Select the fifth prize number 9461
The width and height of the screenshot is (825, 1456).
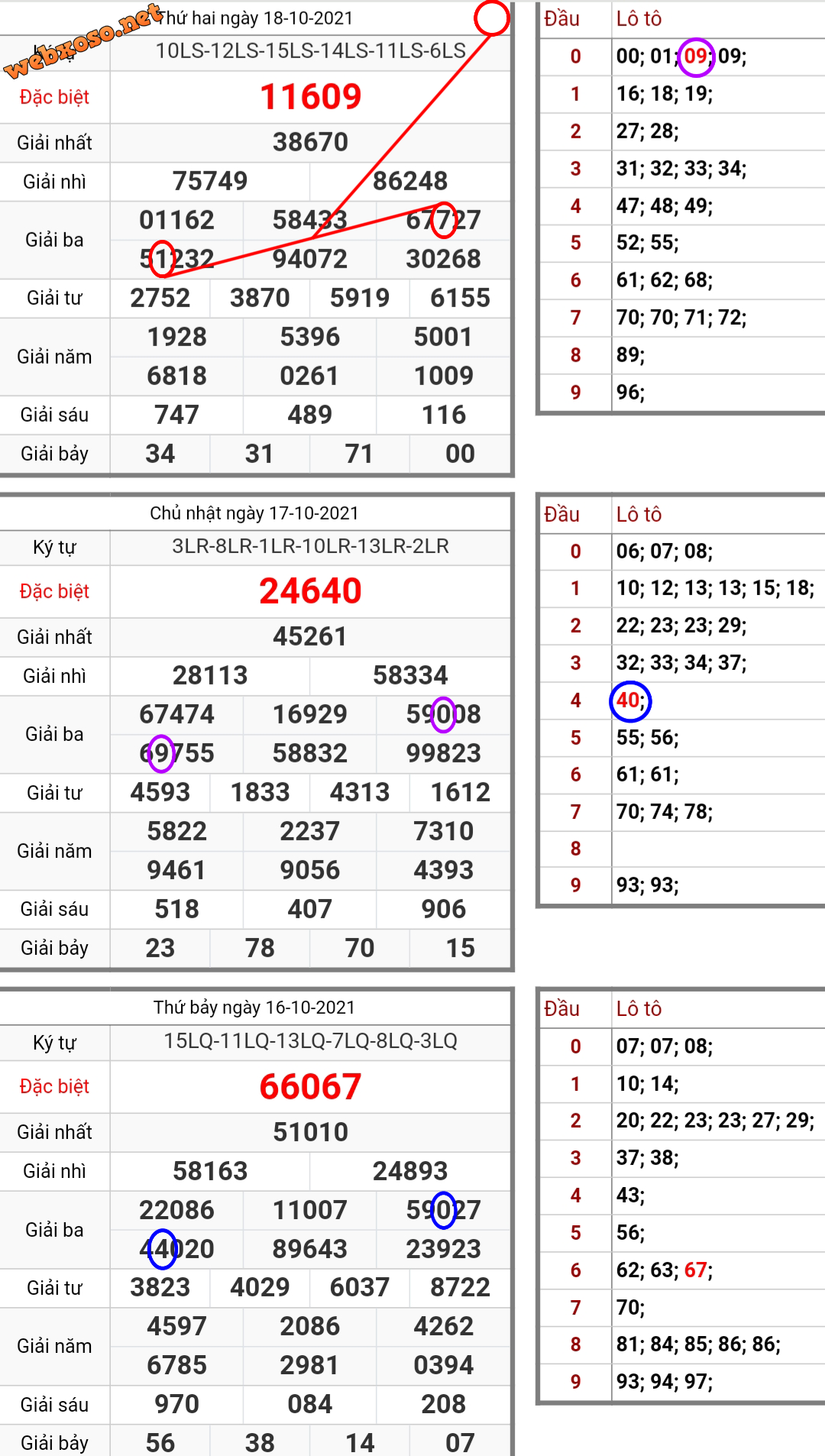click(176, 870)
